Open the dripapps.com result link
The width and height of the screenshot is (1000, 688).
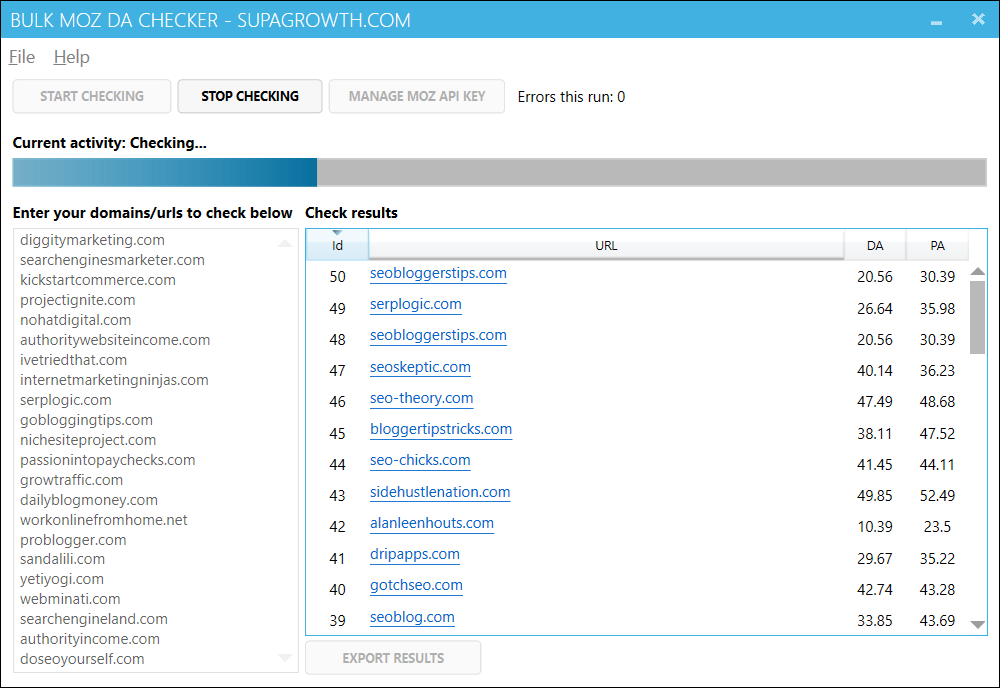415,555
